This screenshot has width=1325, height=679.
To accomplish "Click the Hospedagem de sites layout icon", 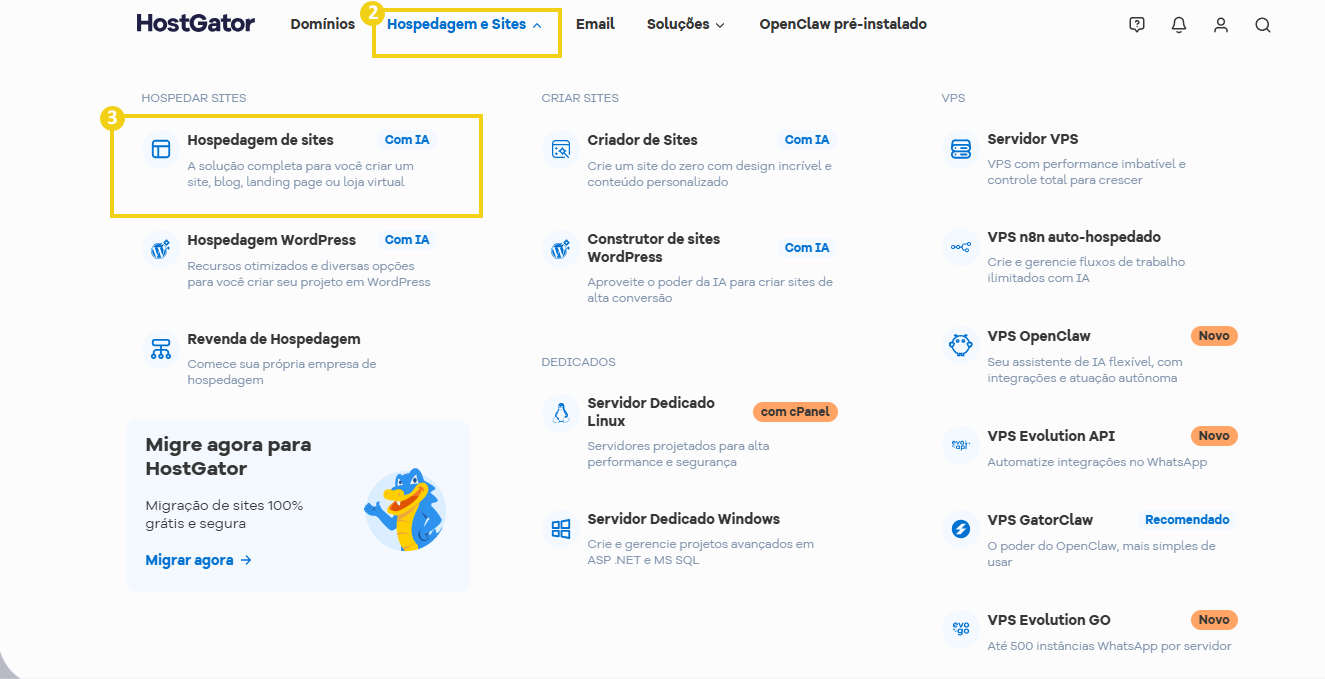I will click(161, 149).
